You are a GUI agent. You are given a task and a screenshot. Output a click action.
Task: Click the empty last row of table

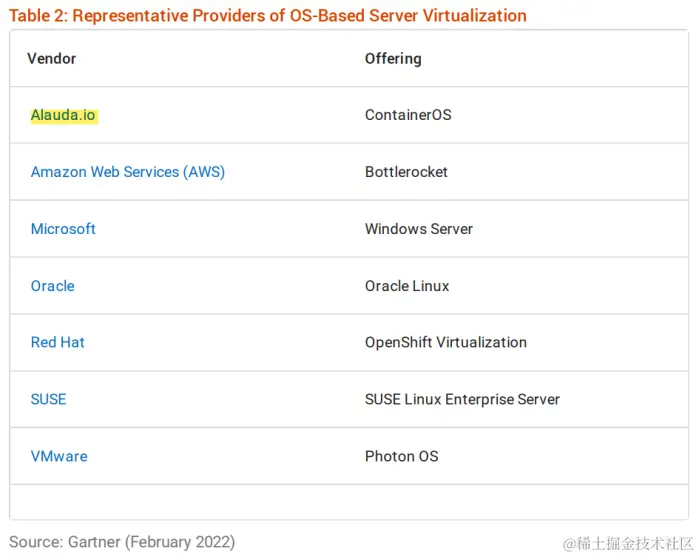[349, 502]
